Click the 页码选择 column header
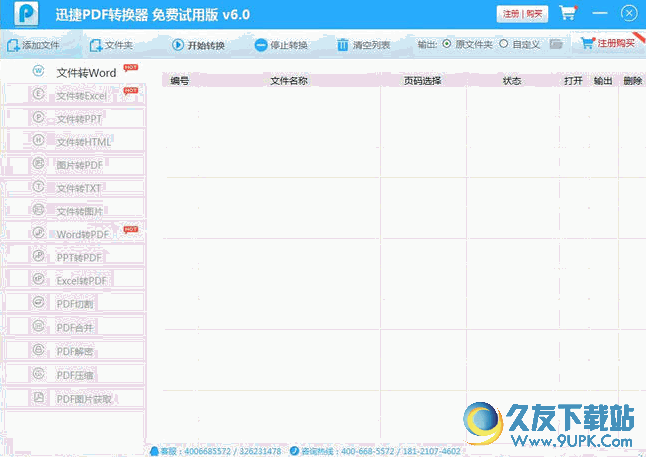 [423, 81]
